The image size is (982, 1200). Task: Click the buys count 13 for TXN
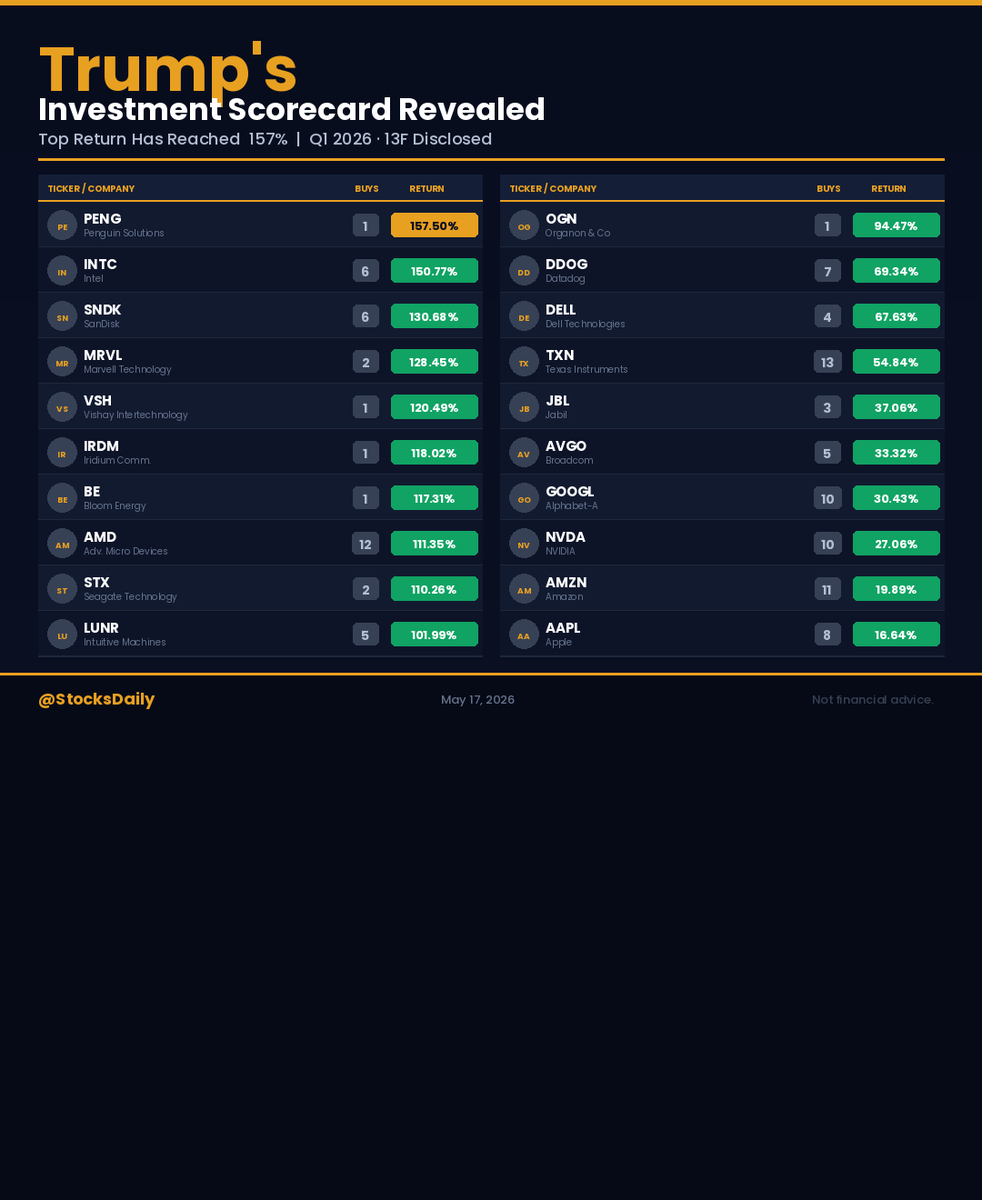point(827,362)
